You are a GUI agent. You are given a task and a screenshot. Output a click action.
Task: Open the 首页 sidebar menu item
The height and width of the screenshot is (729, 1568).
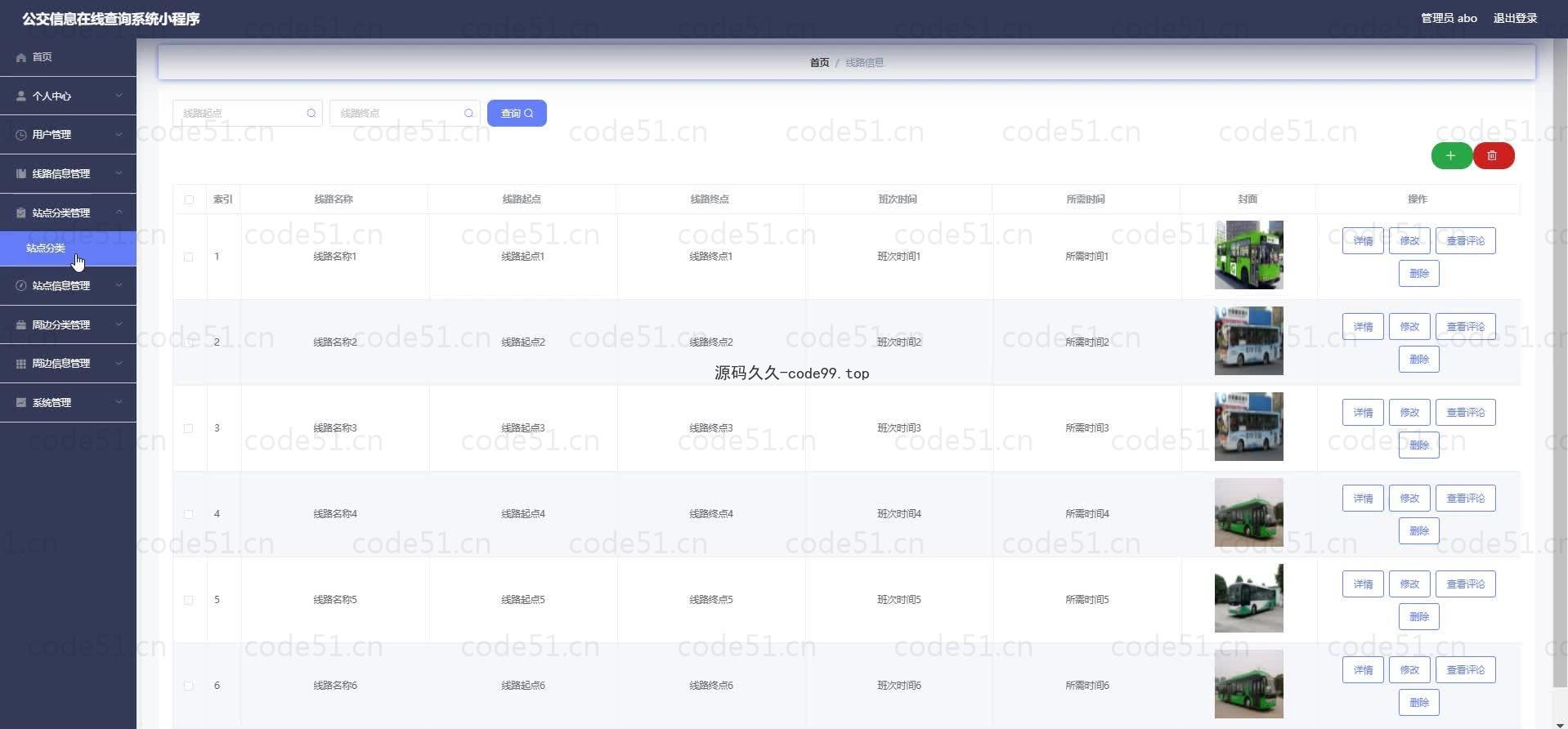tap(68, 57)
